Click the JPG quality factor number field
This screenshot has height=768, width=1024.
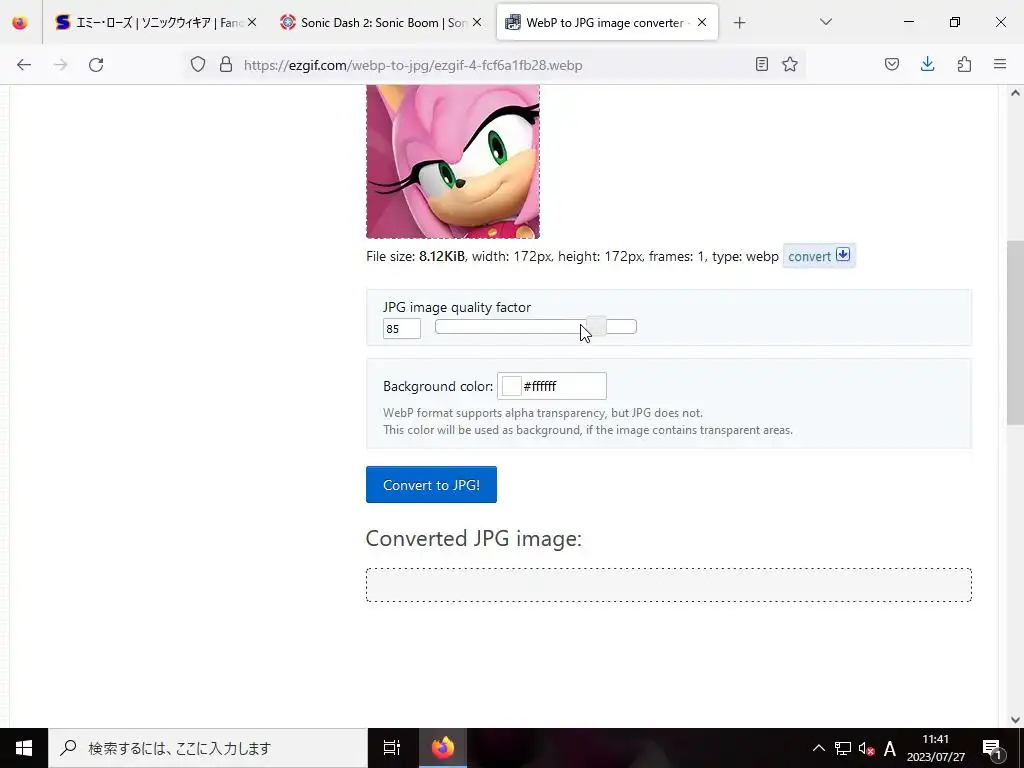click(x=402, y=328)
